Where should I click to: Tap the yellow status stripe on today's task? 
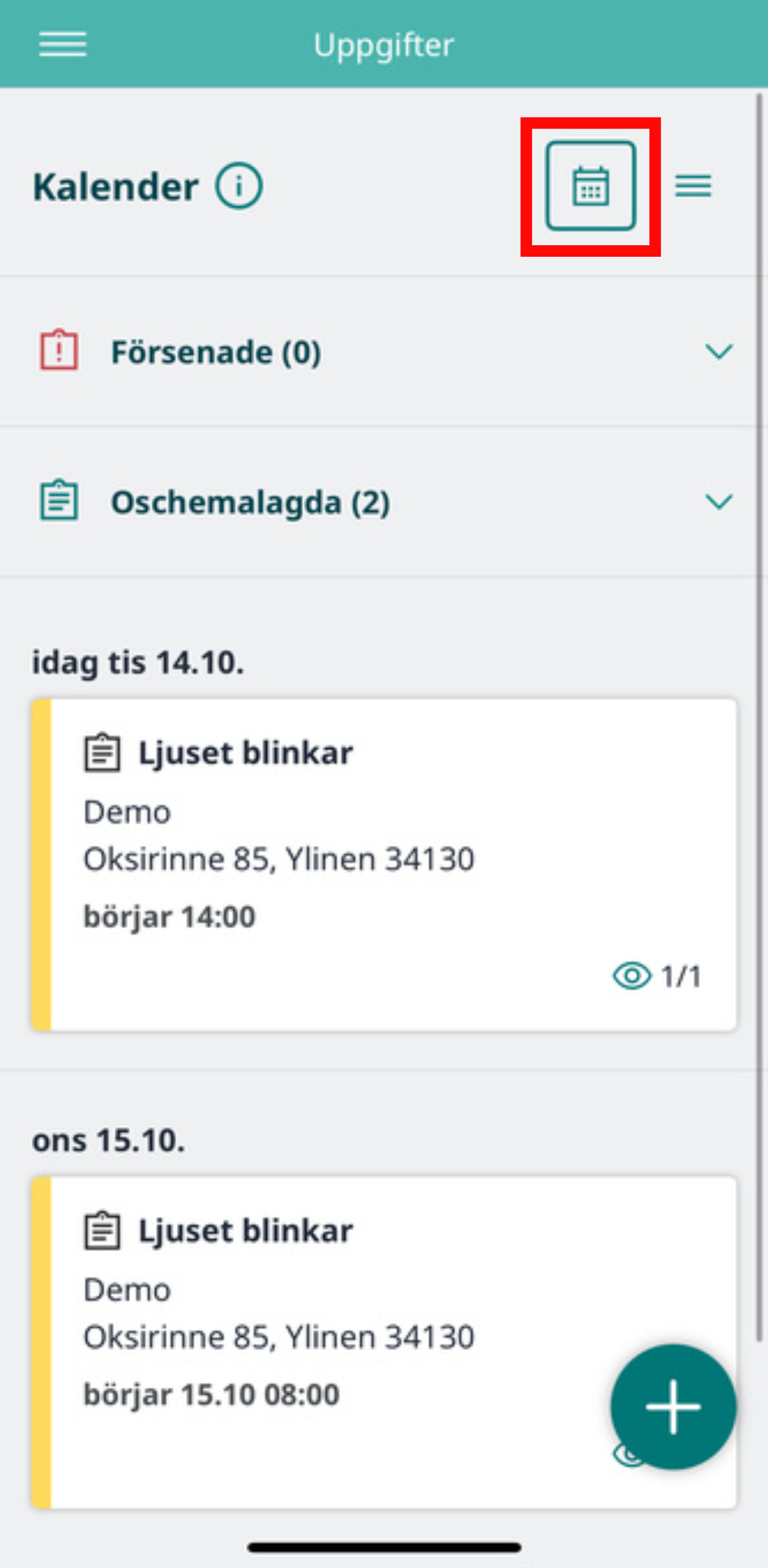41,865
